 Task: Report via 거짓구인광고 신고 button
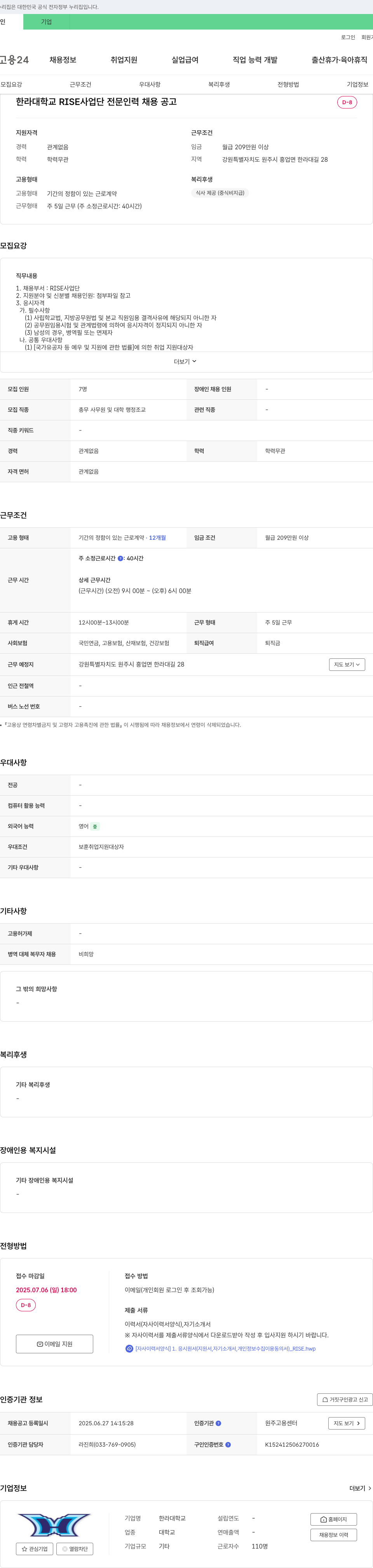(x=344, y=1399)
